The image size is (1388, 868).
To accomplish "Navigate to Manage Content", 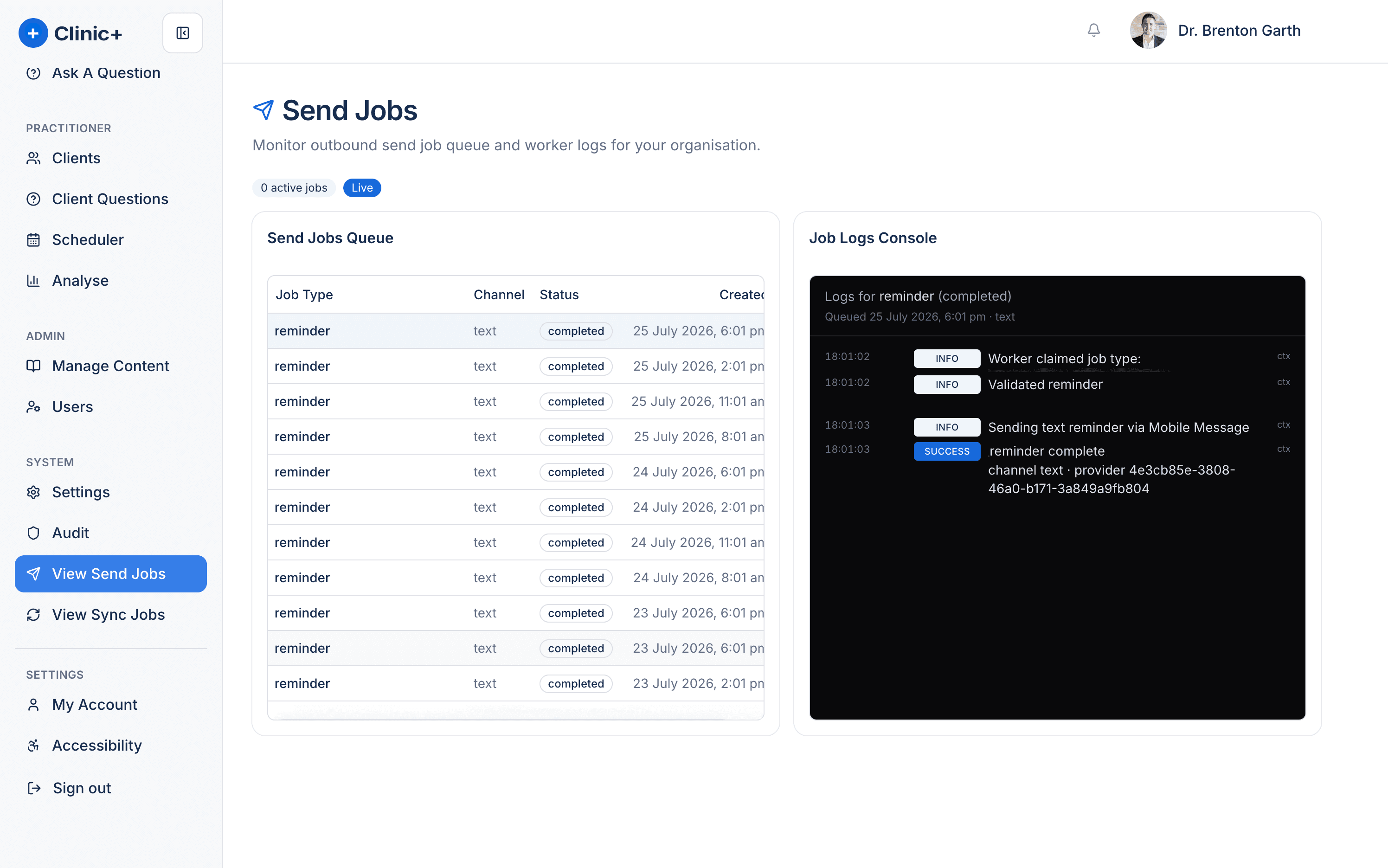I will point(111,366).
